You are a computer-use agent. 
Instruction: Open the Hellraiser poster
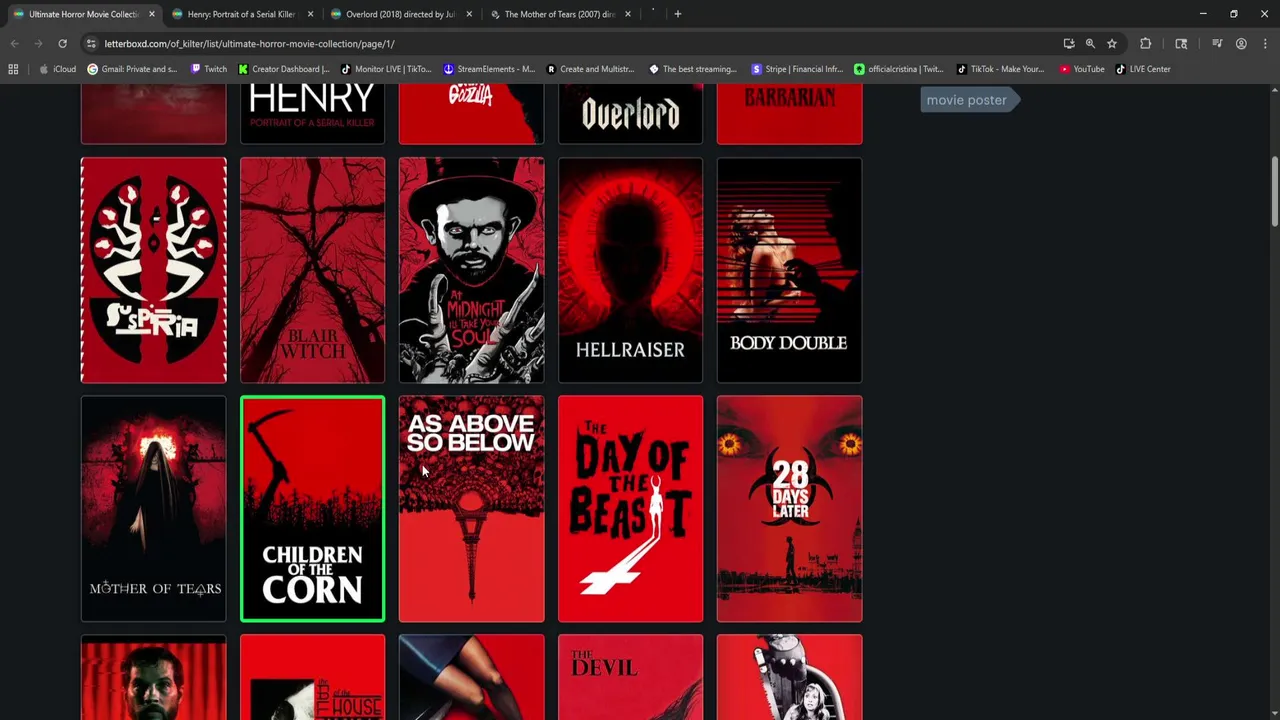point(630,270)
